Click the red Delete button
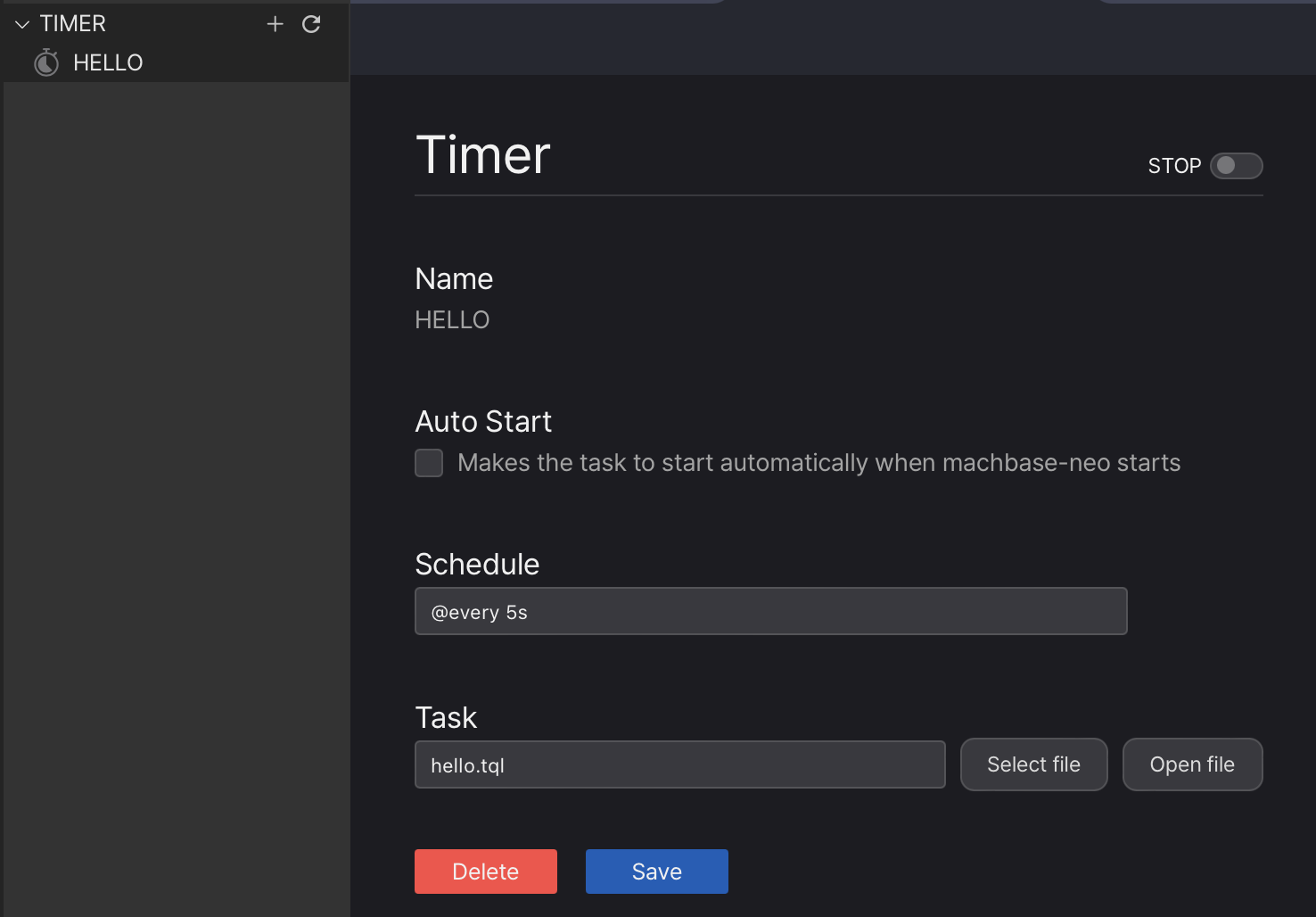 pyautogui.click(x=485, y=872)
